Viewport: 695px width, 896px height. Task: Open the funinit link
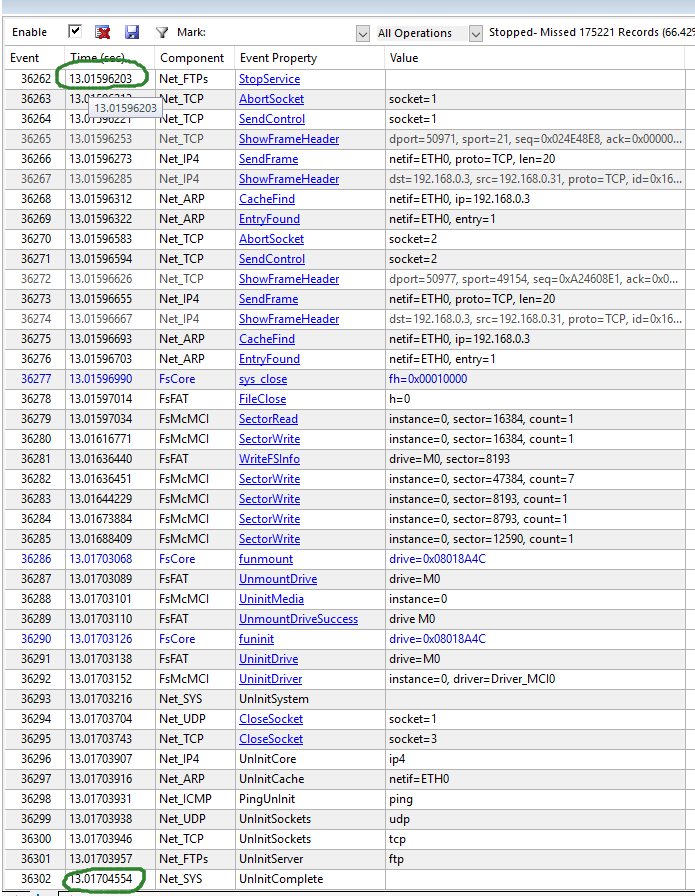(256, 639)
